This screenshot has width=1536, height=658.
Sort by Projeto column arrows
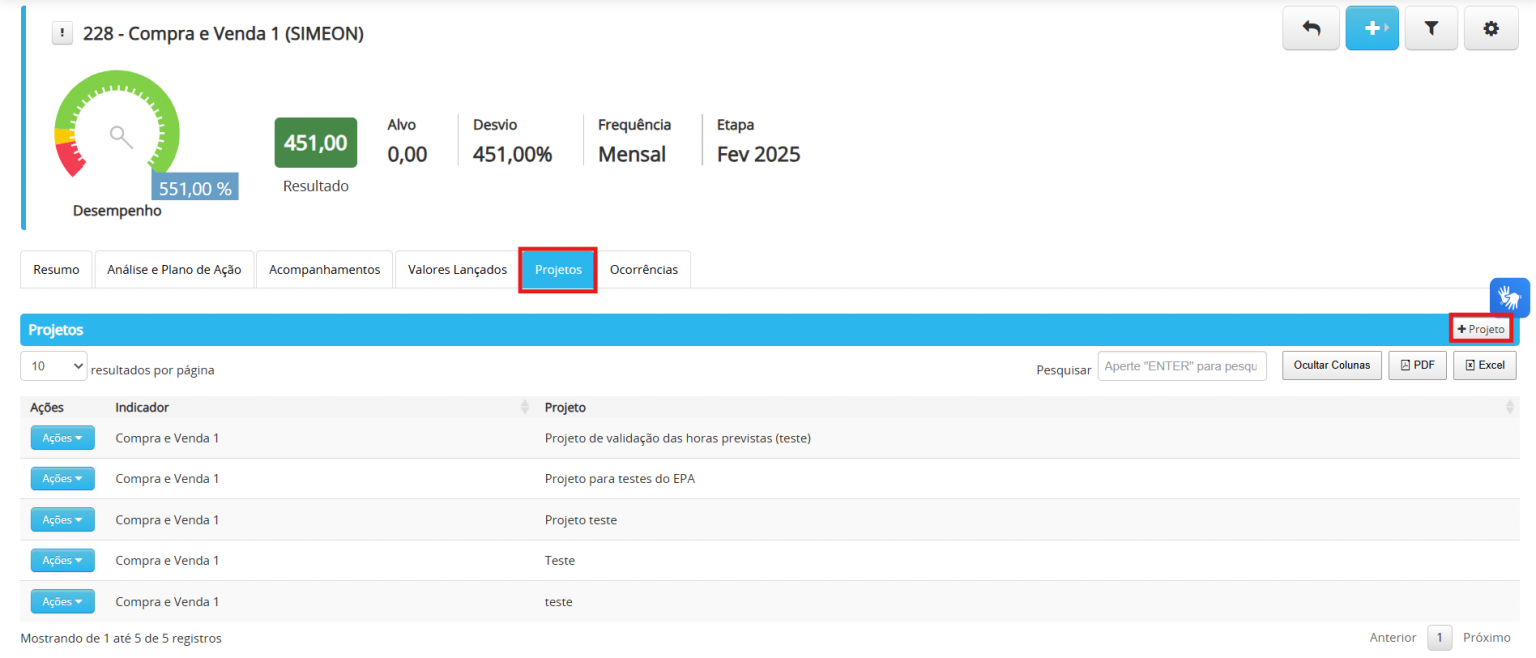1510,407
